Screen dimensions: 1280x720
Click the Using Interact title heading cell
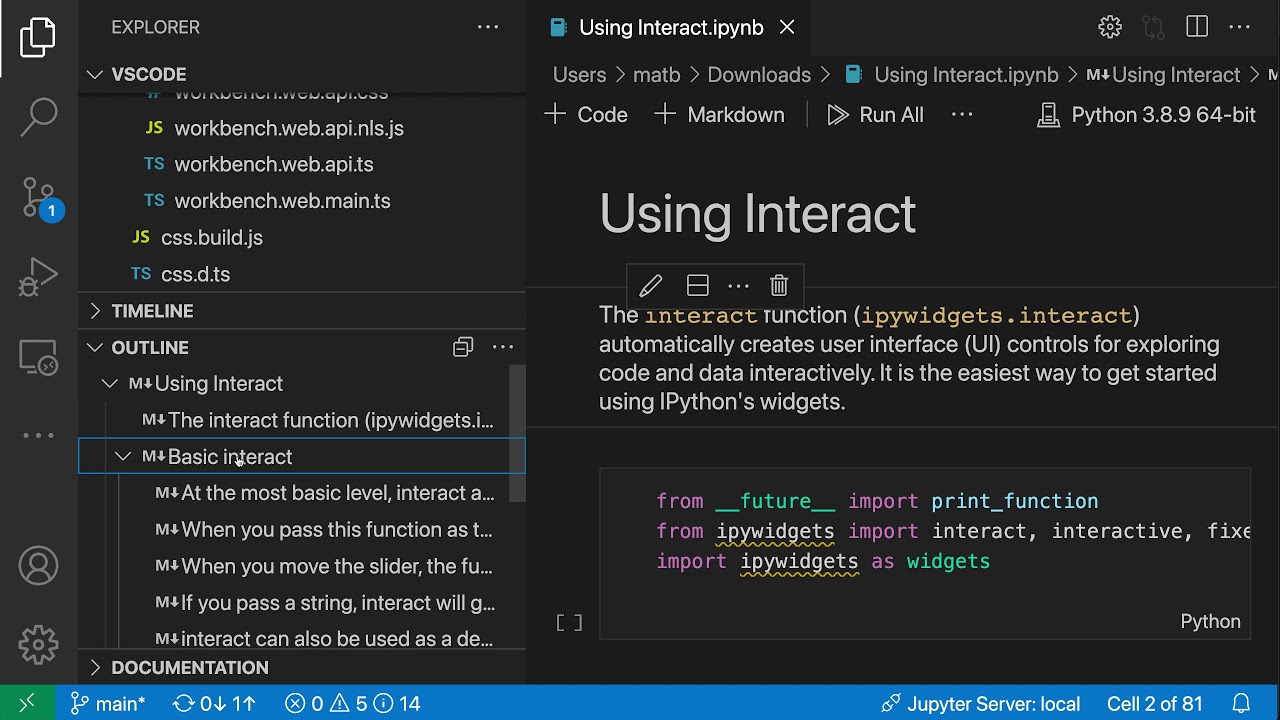click(x=757, y=213)
